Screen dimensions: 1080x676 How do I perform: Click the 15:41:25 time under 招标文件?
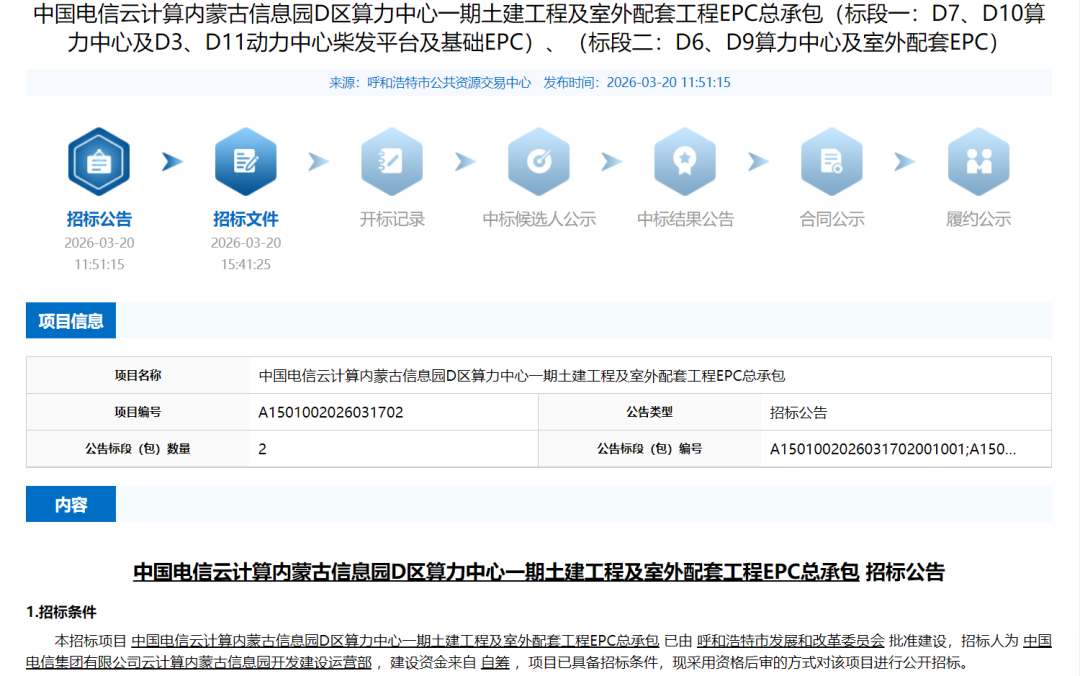(245, 265)
